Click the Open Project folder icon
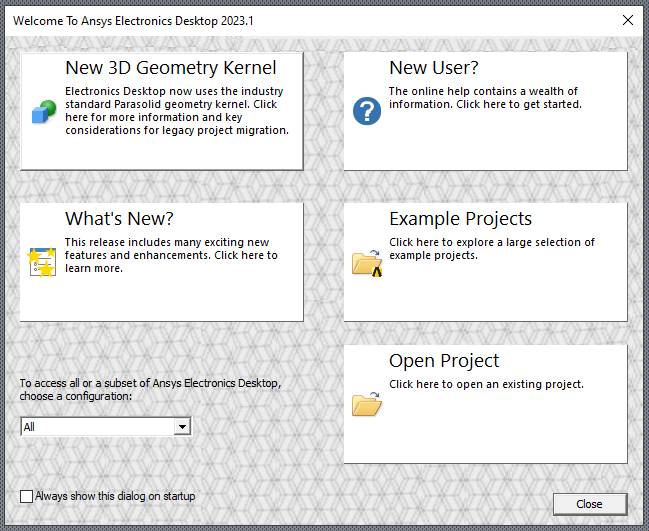649x531 pixels. (367, 404)
